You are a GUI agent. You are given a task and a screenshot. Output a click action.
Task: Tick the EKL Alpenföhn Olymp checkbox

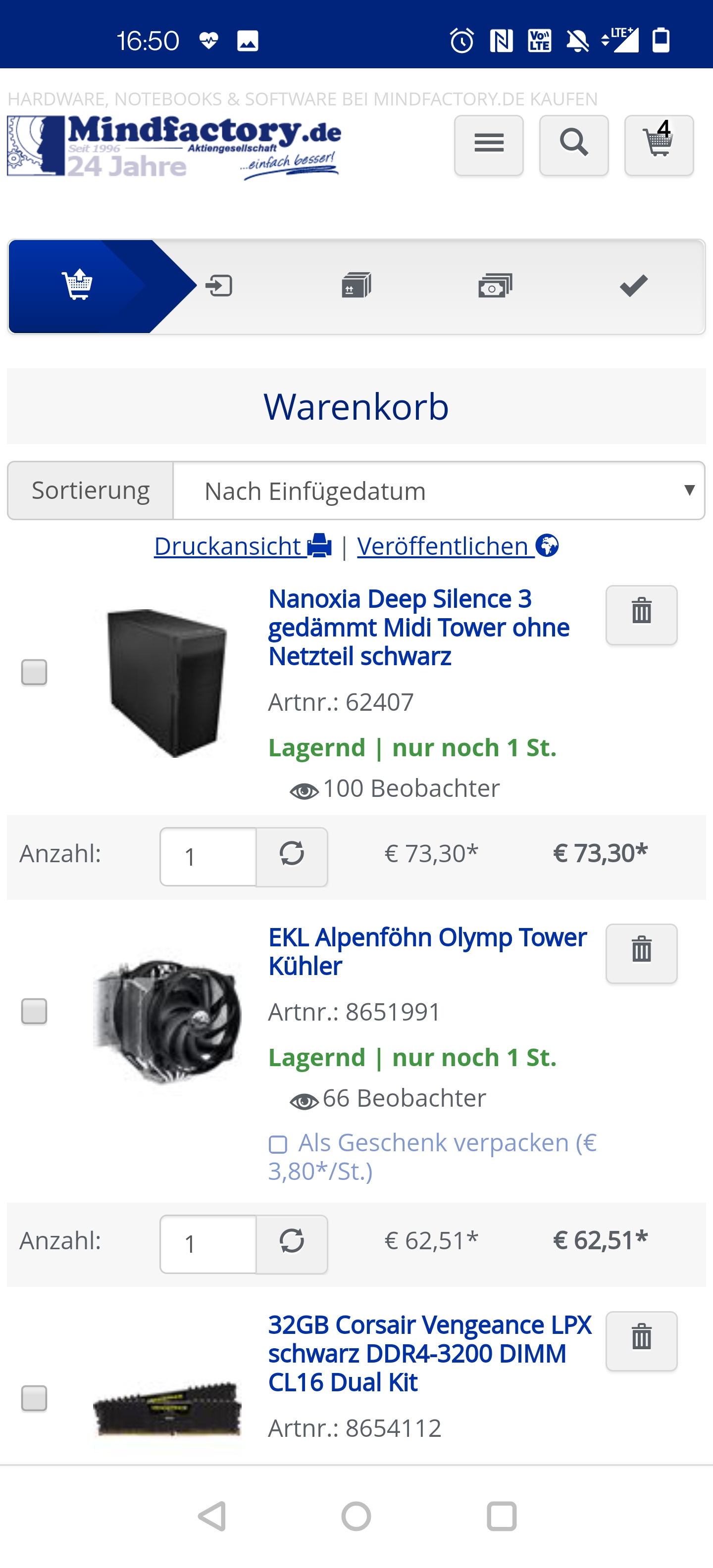[x=34, y=1011]
